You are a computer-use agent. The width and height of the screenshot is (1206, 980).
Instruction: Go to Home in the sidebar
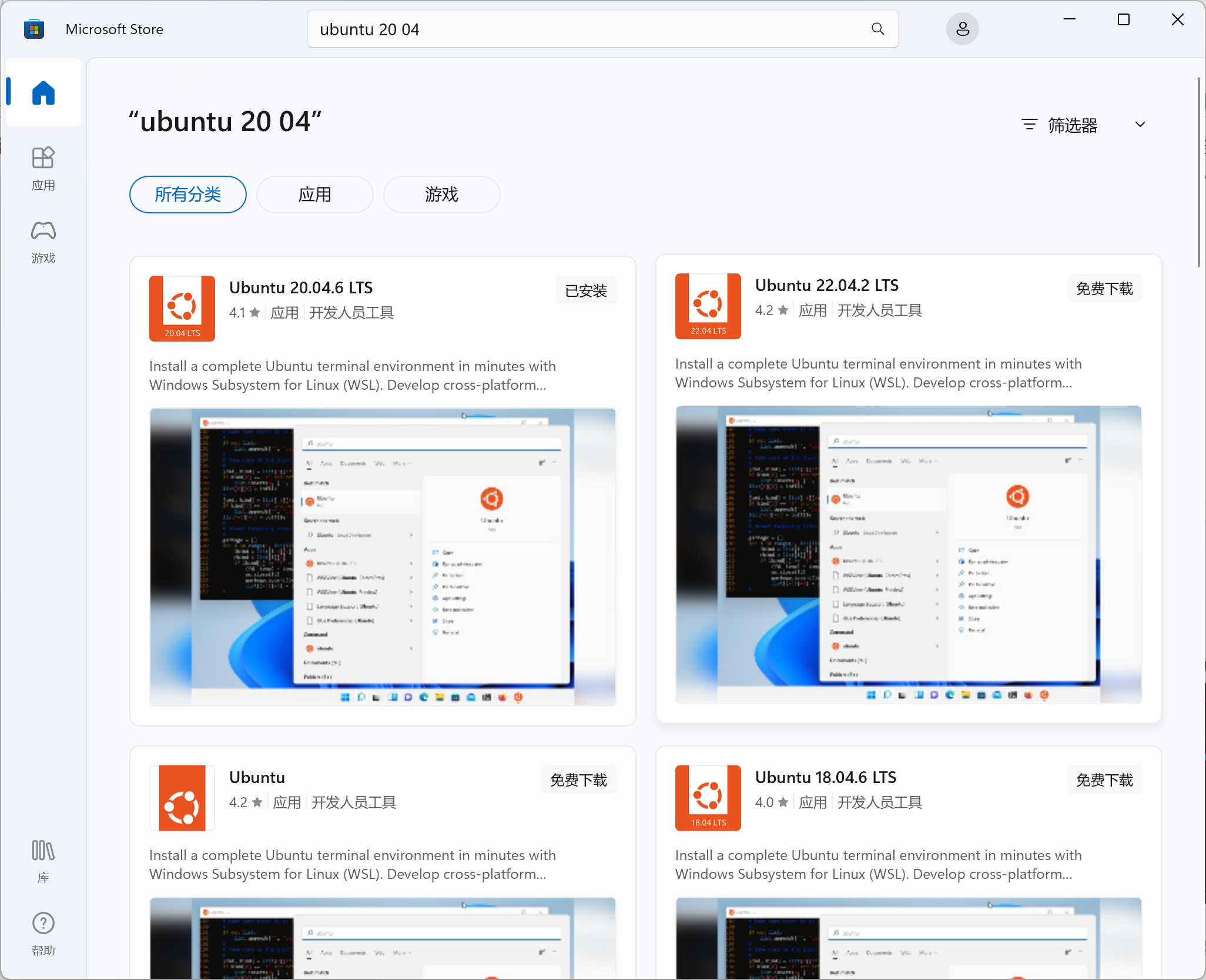[x=43, y=93]
